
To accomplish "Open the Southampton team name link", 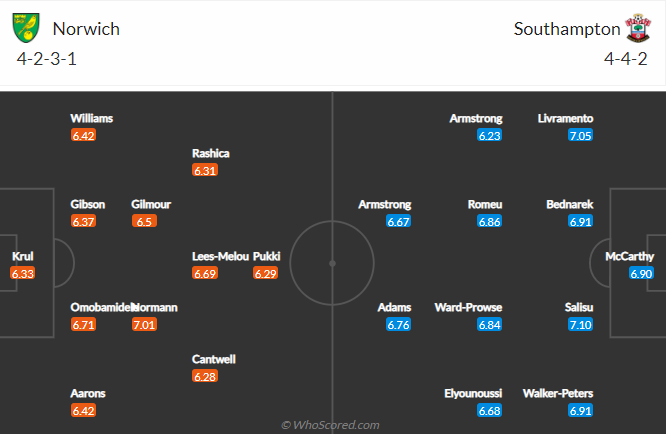I will 567,29.
